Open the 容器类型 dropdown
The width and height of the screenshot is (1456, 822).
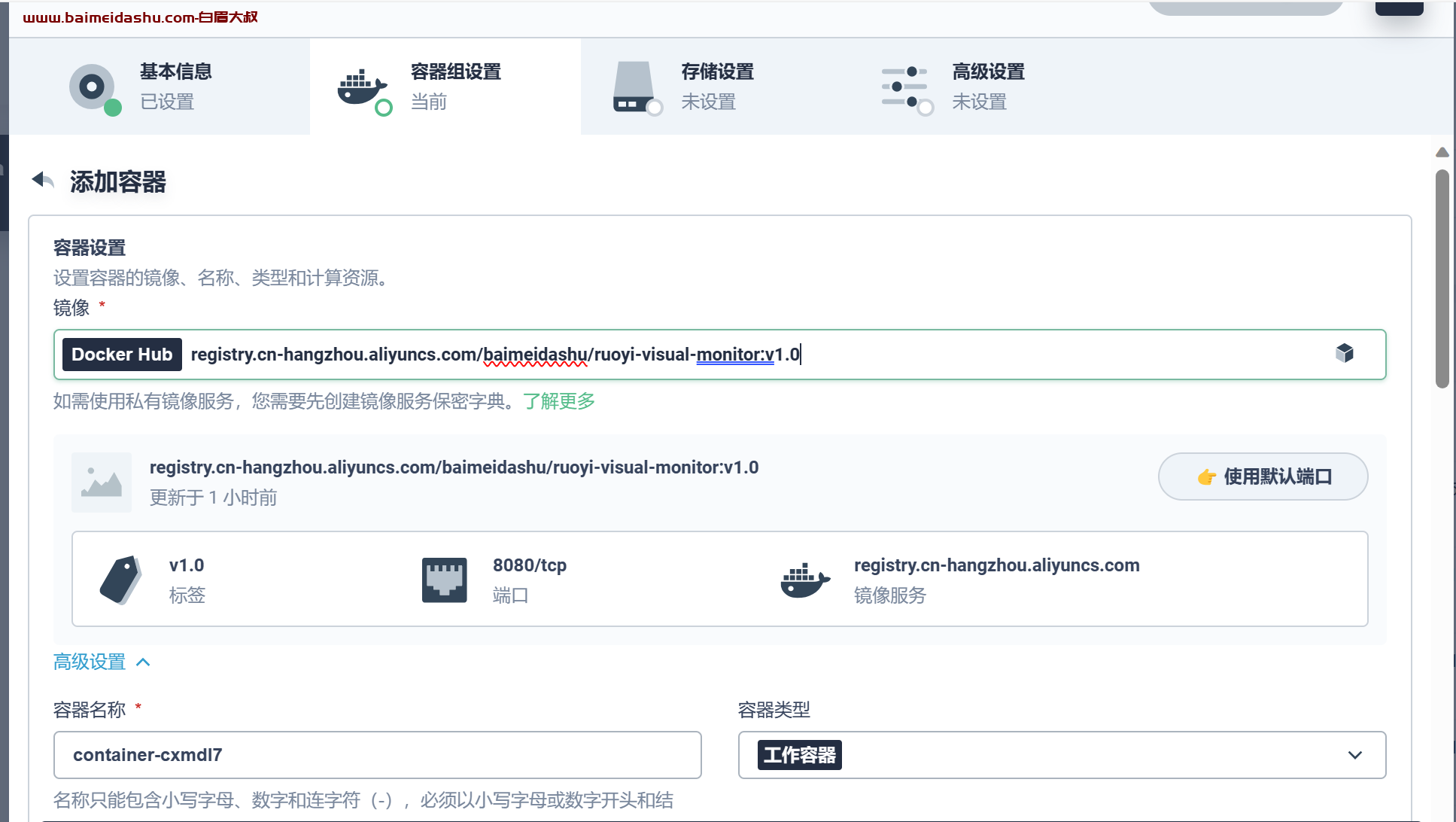[1062, 755]
